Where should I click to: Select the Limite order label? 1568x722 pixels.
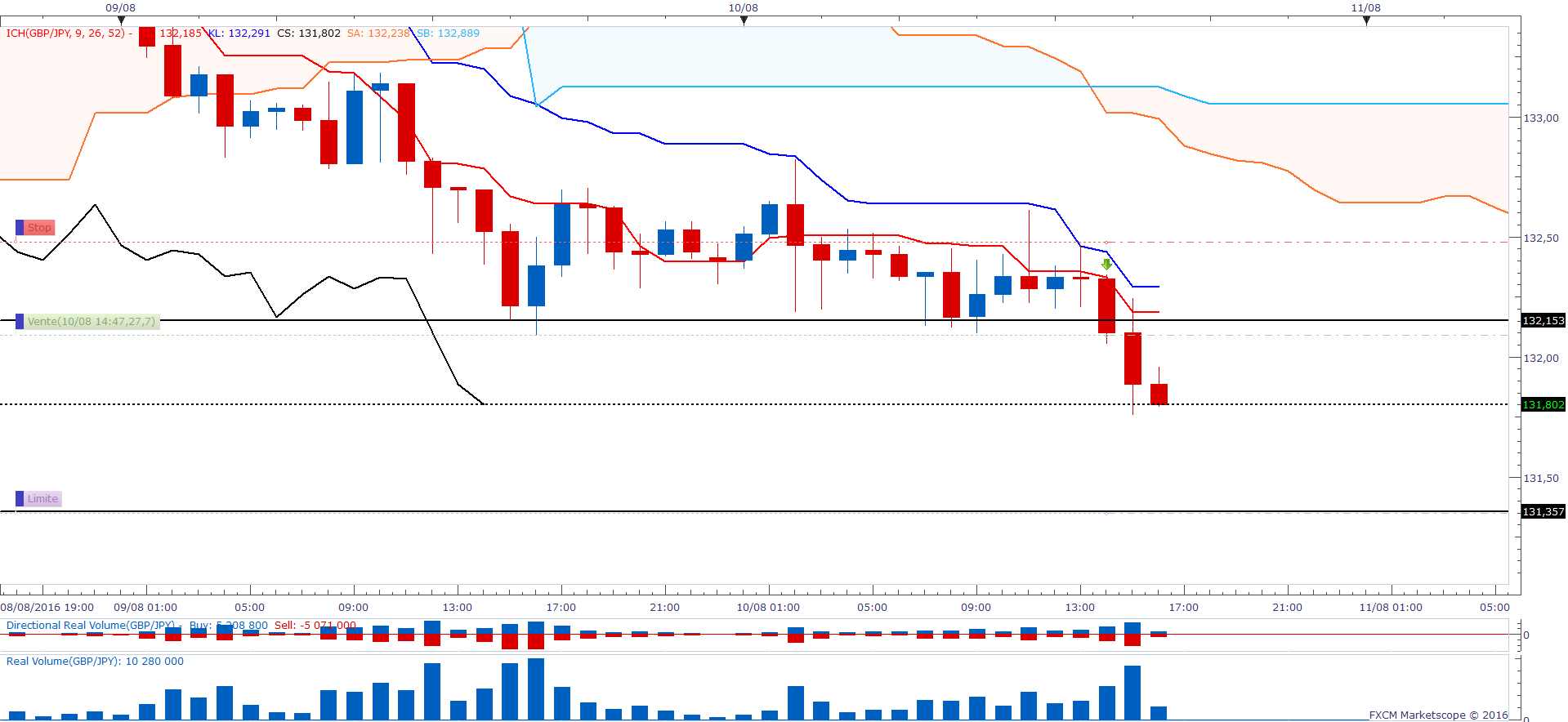point(42,499)
